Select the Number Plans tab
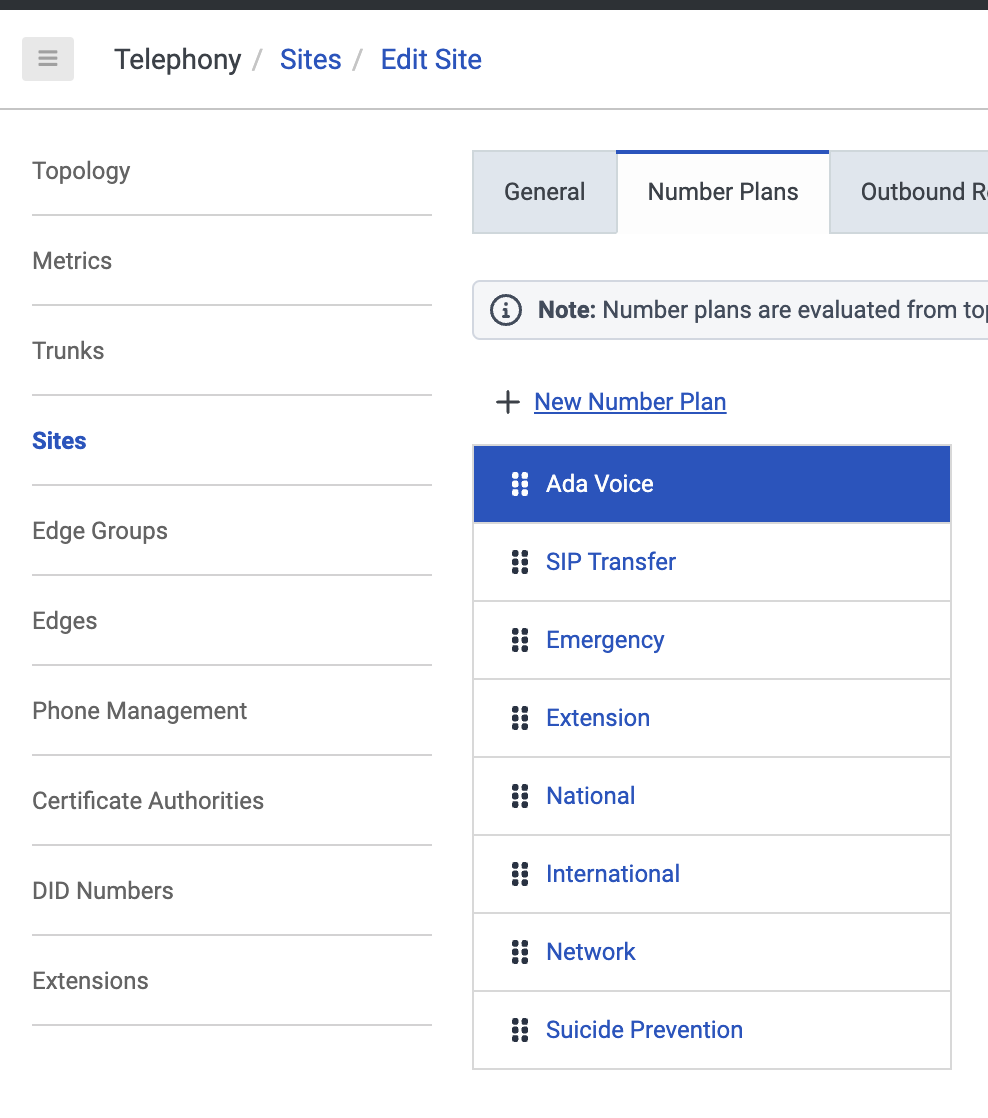 click(x=723, y=192)
